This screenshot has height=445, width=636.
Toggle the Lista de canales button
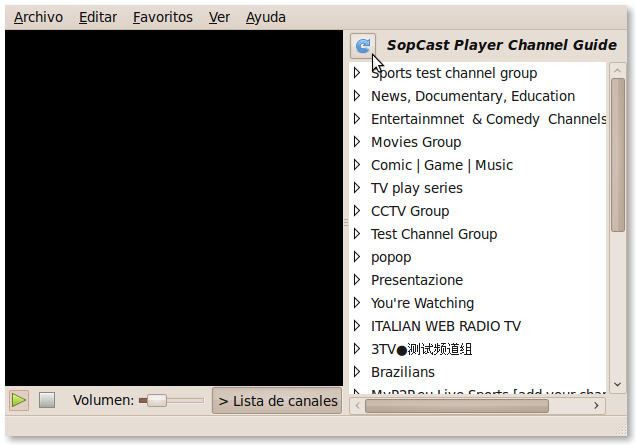click(276, 401)
